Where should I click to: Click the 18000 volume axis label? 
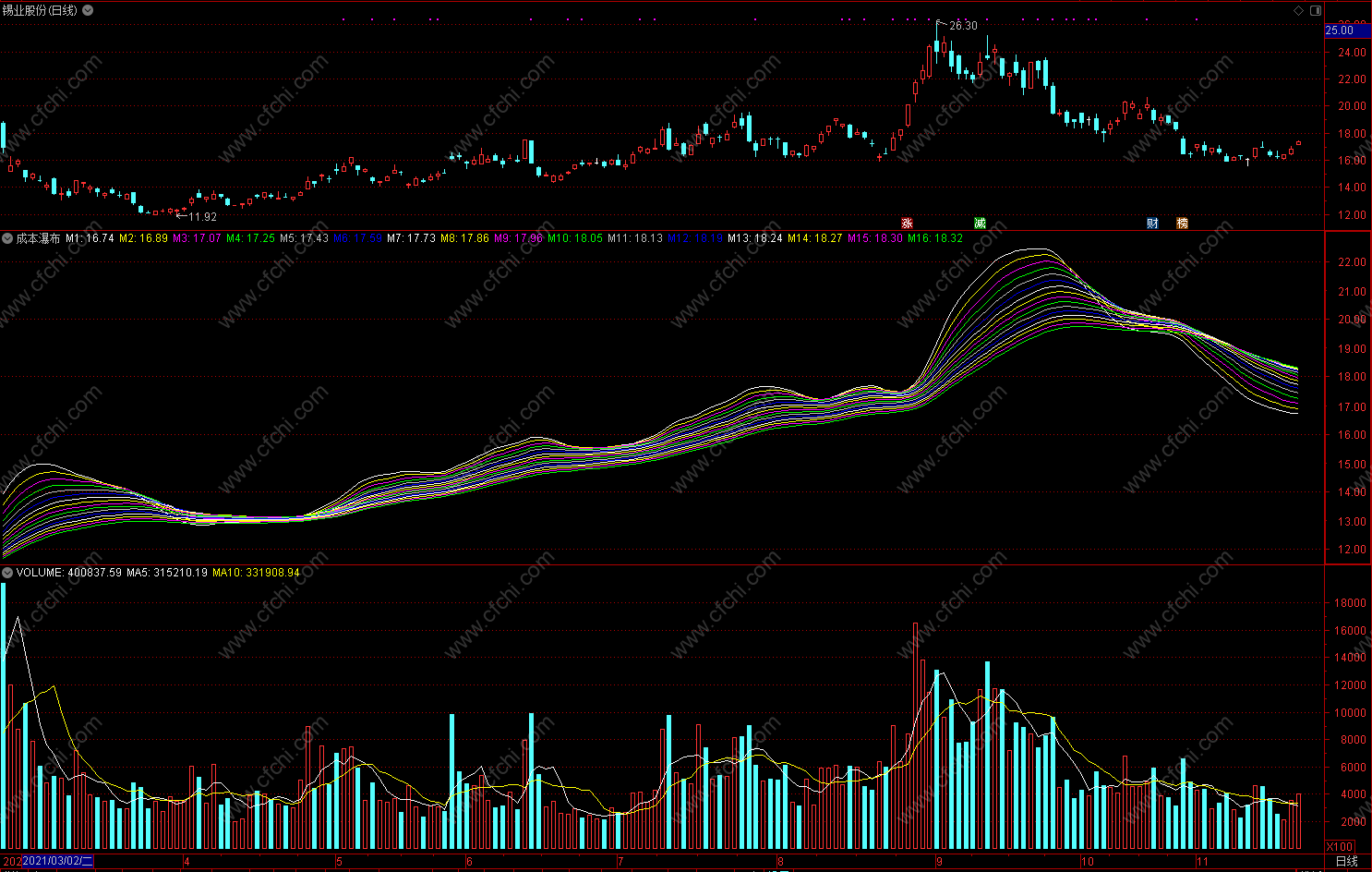click(1351, 603)
